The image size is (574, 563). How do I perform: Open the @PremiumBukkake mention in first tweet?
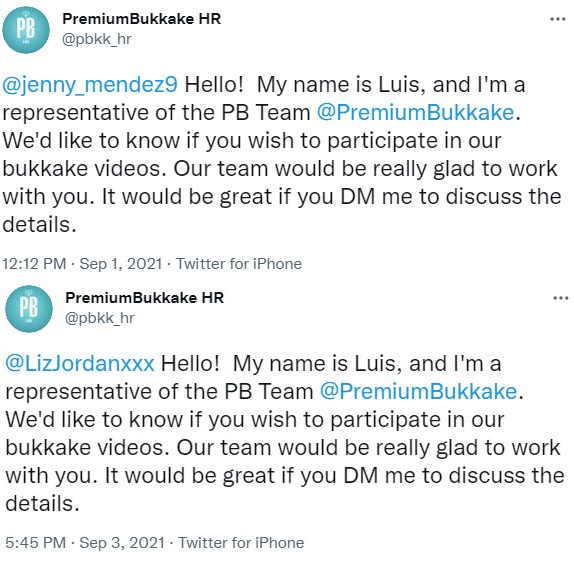pos(415,112)
